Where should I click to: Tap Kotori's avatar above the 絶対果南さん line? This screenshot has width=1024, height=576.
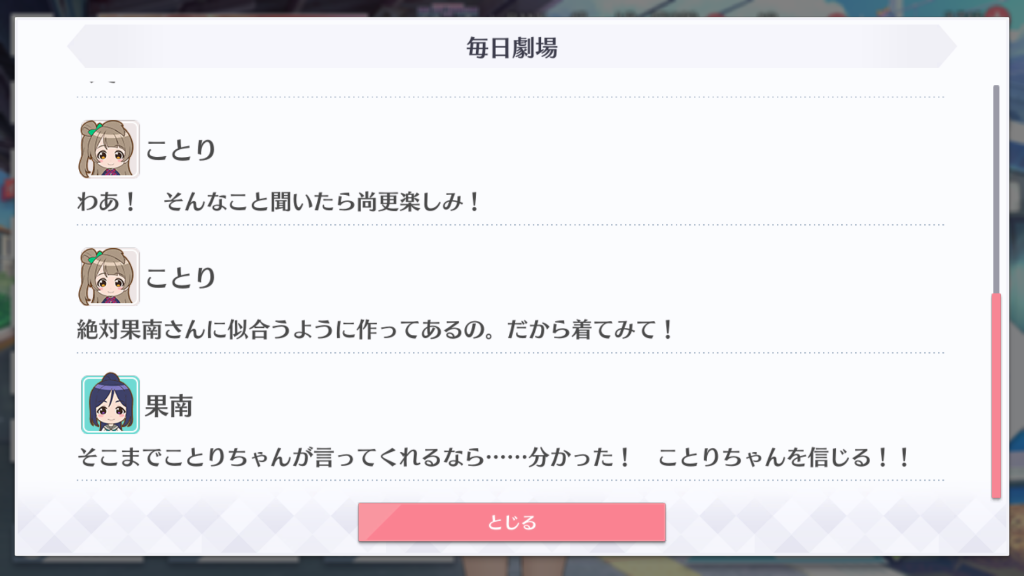pyautogui.click(x=109, y=276)
